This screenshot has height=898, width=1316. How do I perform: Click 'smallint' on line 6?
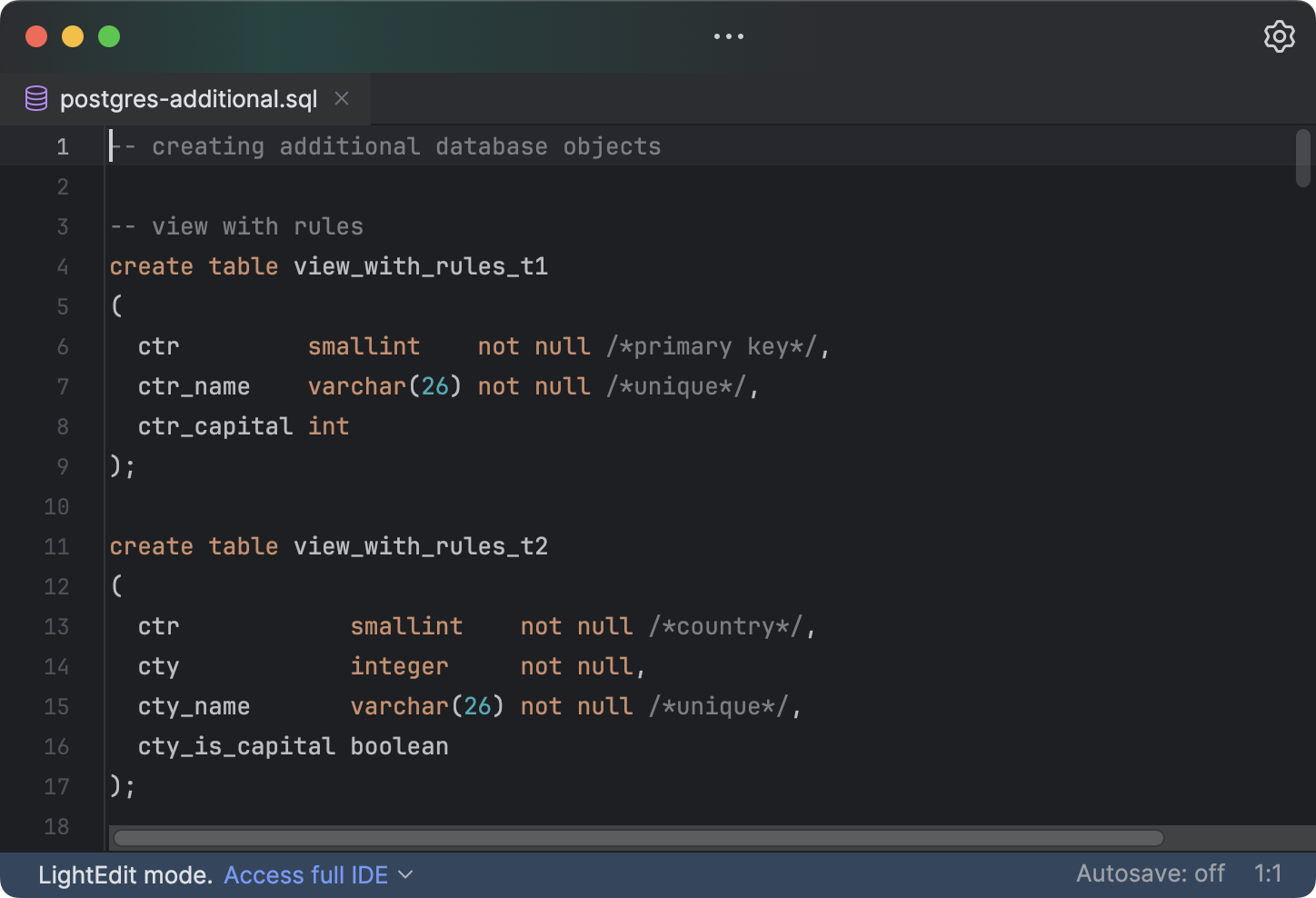click(364, 346)
